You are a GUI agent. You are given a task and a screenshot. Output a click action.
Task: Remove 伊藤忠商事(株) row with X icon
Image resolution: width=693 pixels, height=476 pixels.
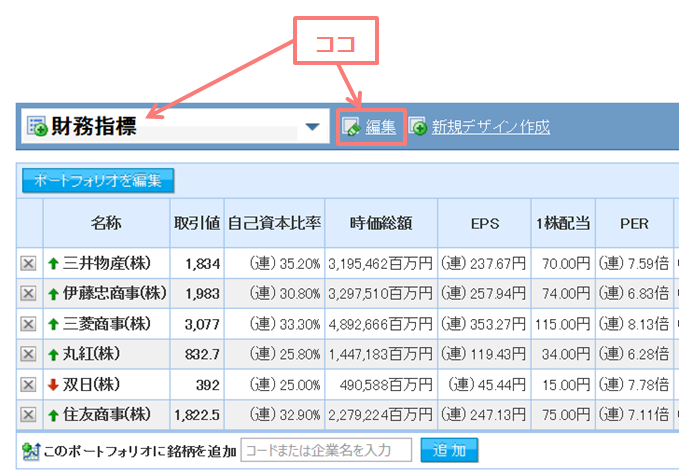(x=28, y=293)
